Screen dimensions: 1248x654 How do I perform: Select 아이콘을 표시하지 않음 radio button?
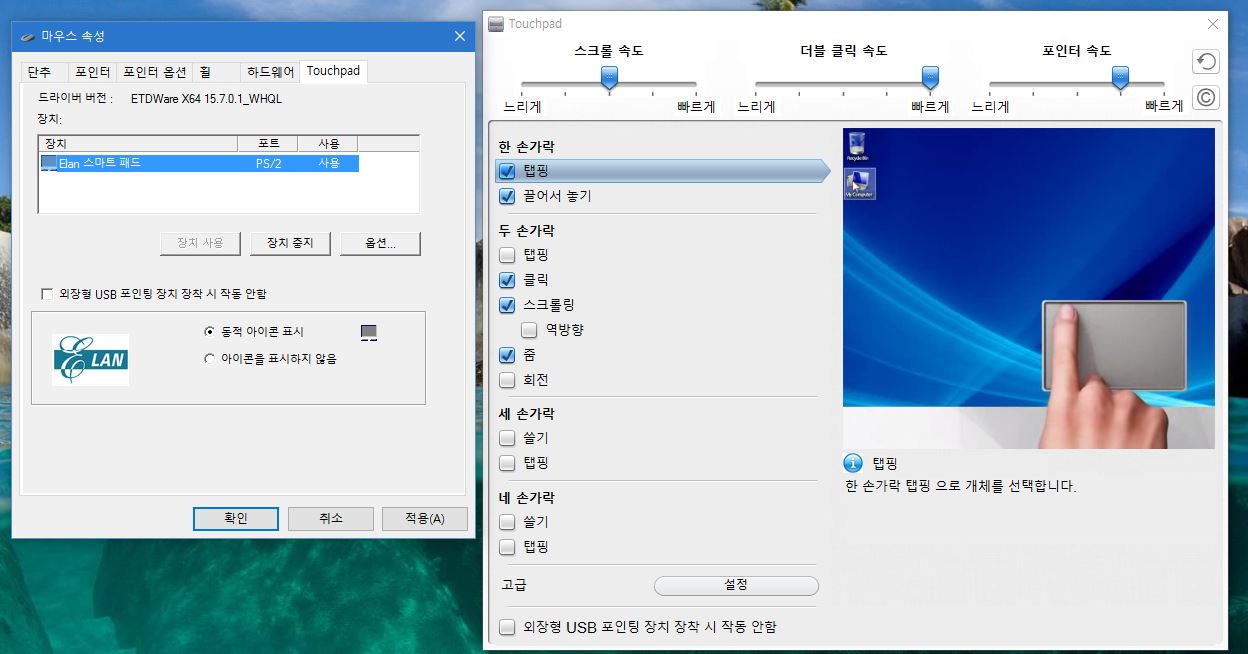[209, 358]
